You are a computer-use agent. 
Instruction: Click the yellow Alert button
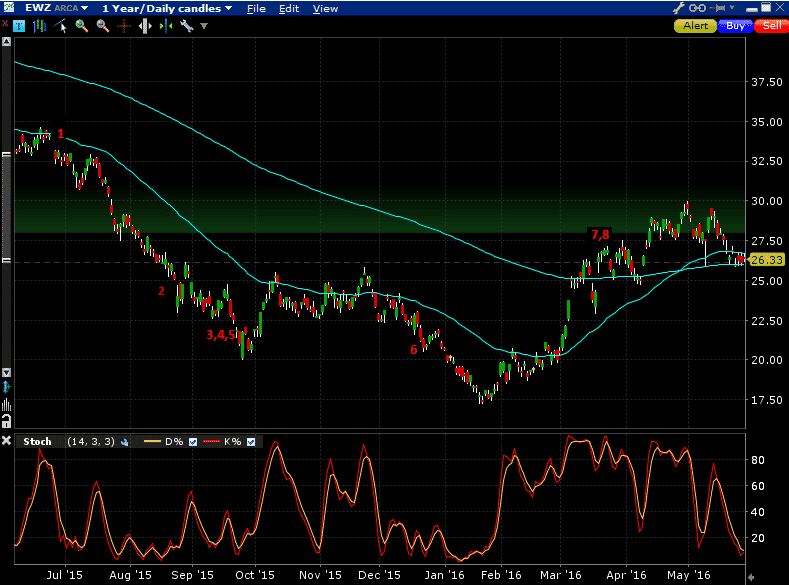pyautogui.click(x=695, y=26)
